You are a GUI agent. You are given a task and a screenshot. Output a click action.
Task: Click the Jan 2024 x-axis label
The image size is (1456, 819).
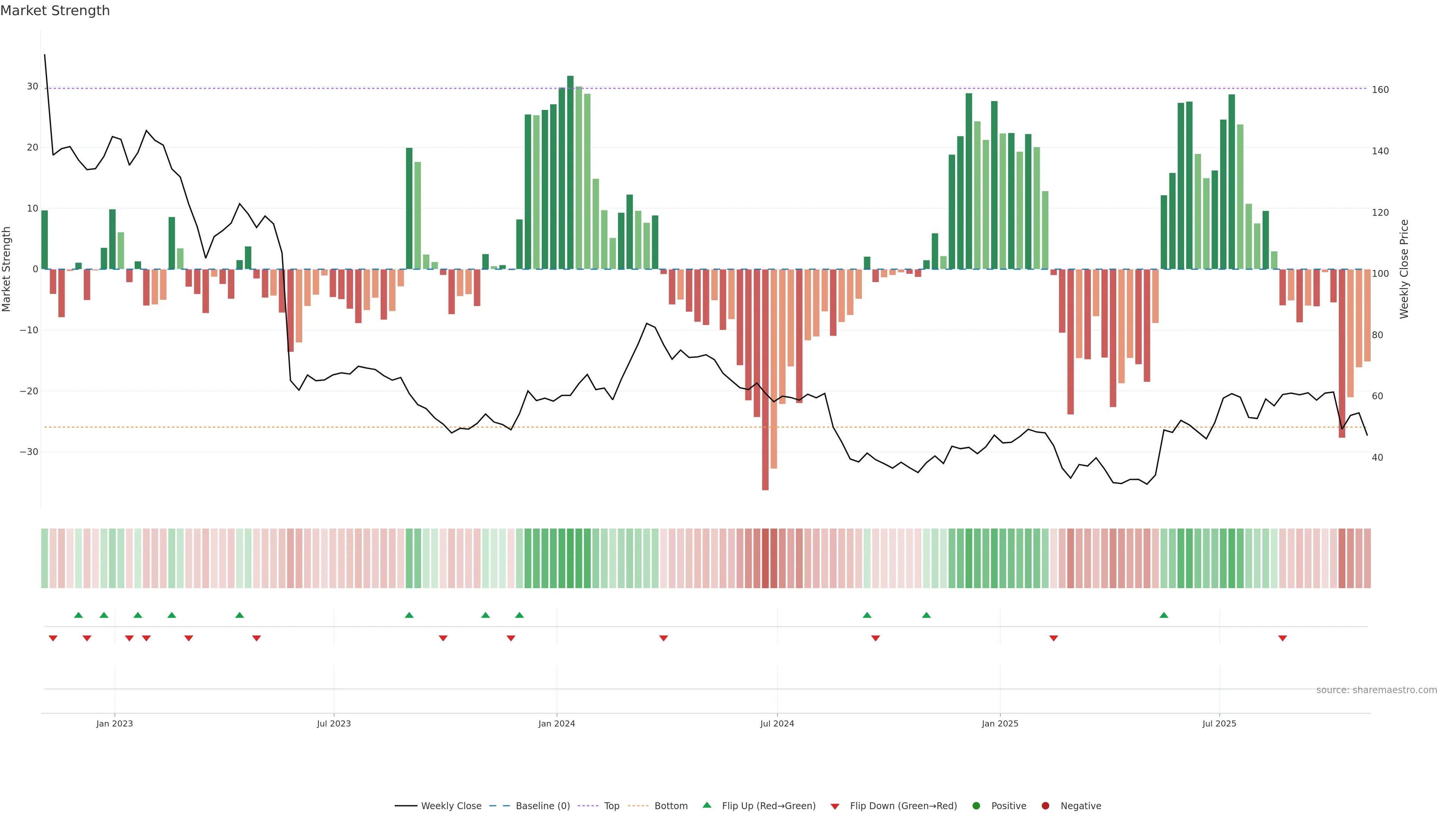coord(557,723)
